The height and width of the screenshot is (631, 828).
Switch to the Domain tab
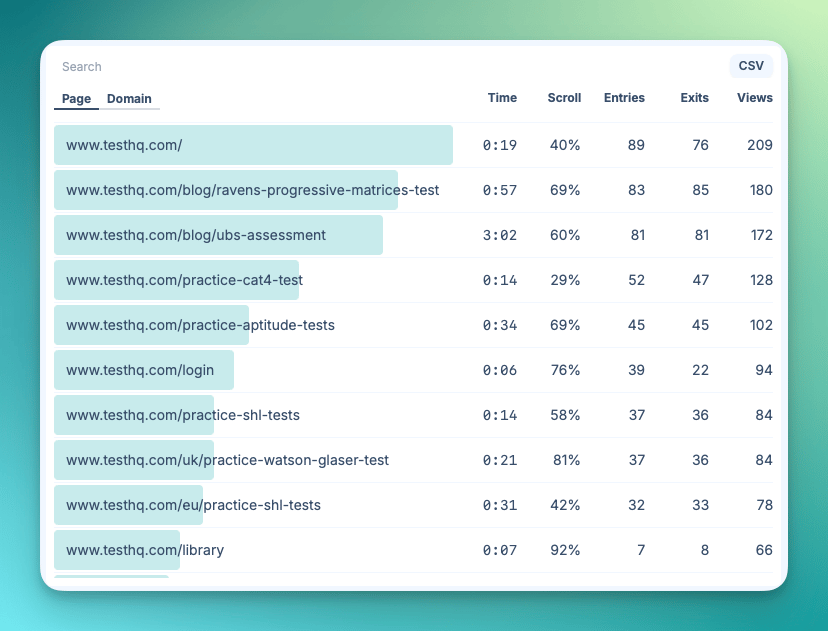click(x=130, y=99)
